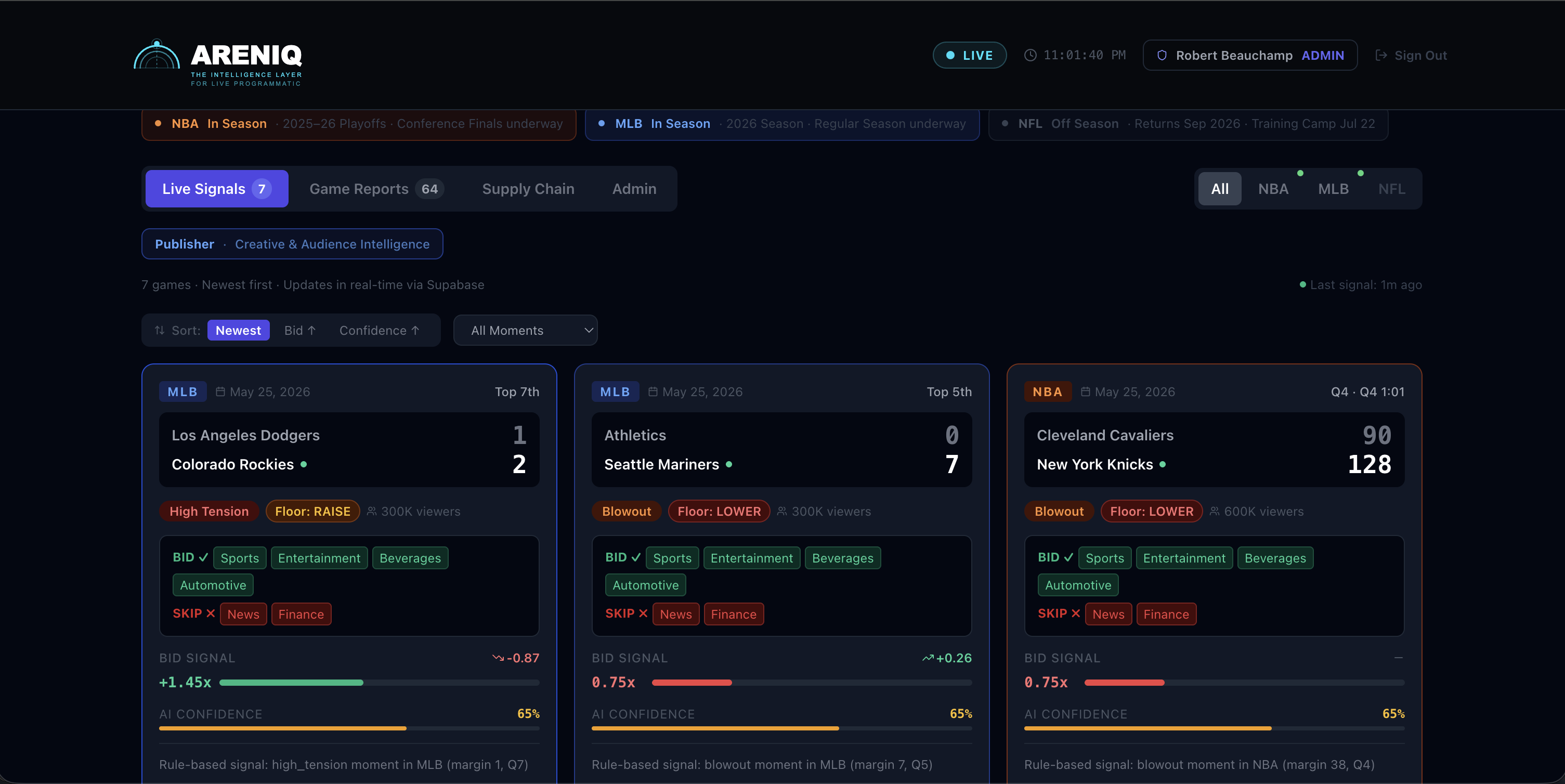Screen dimensions: 1565x784
Task: Click the green dot next to Colorado Rockies
Action: click(304, 465)
